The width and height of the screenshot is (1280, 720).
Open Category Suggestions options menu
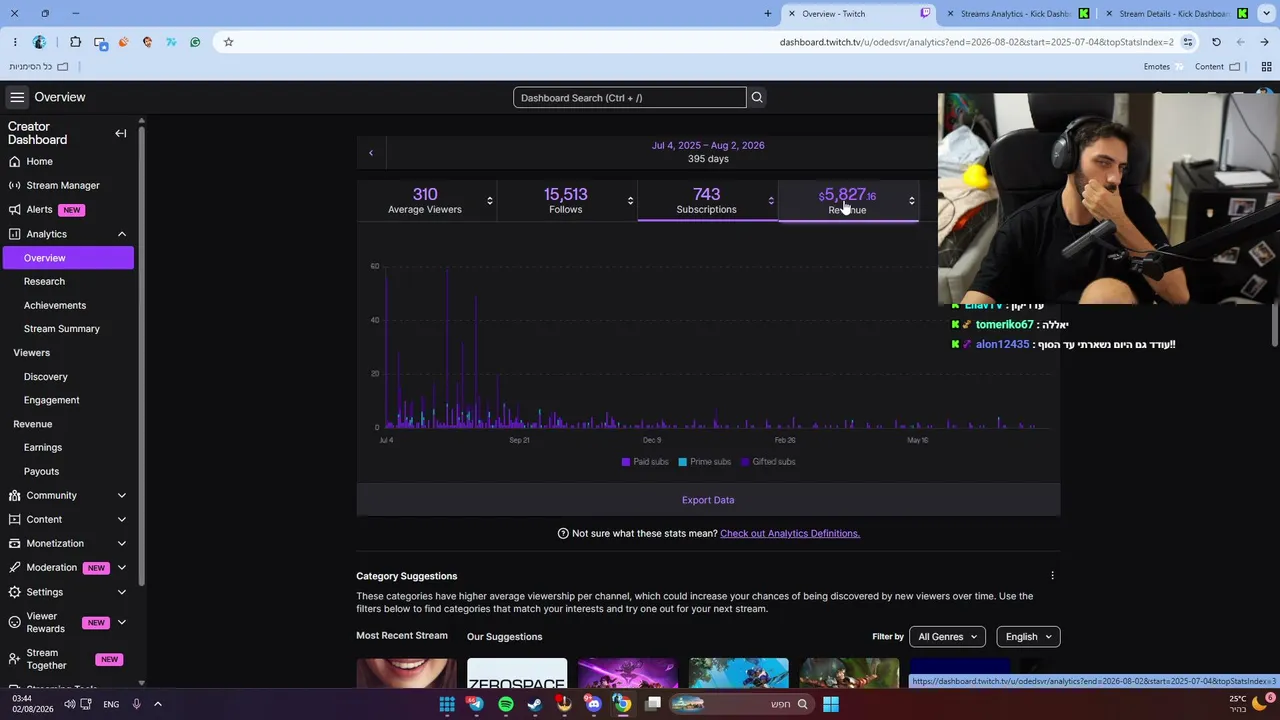pos(1052,576)
